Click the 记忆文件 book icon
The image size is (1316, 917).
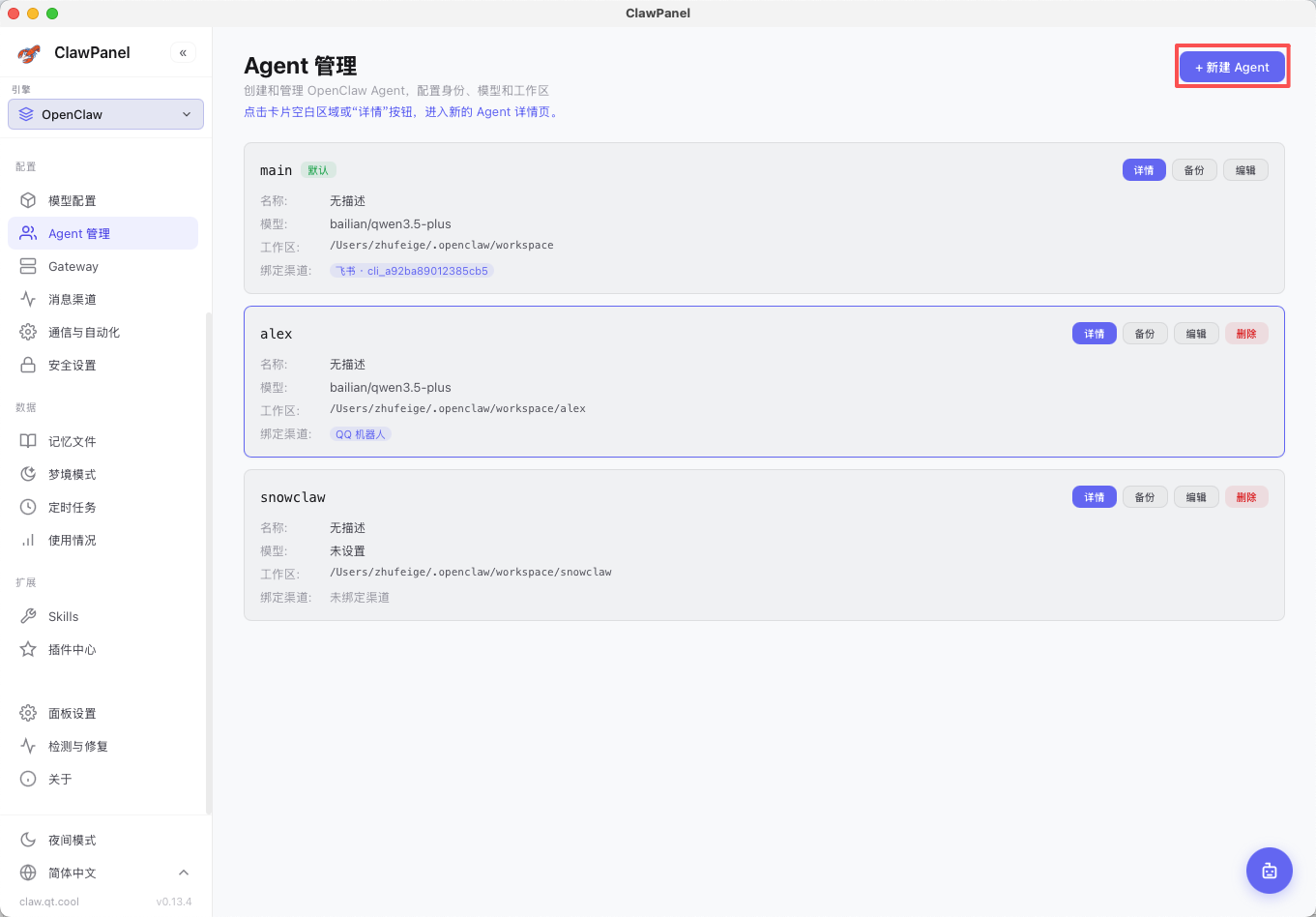pyautogui.click(x=28, y=441)
